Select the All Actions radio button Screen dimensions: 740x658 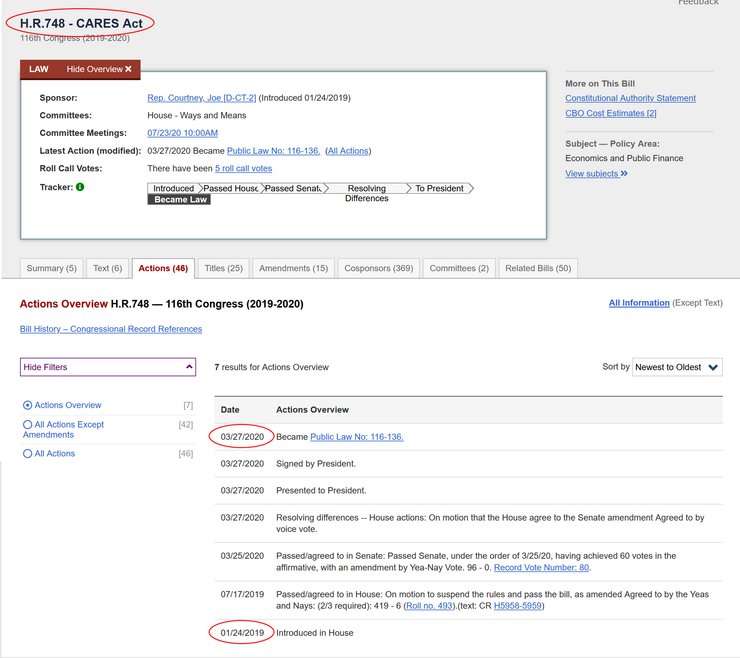click(x=27, y=454)
